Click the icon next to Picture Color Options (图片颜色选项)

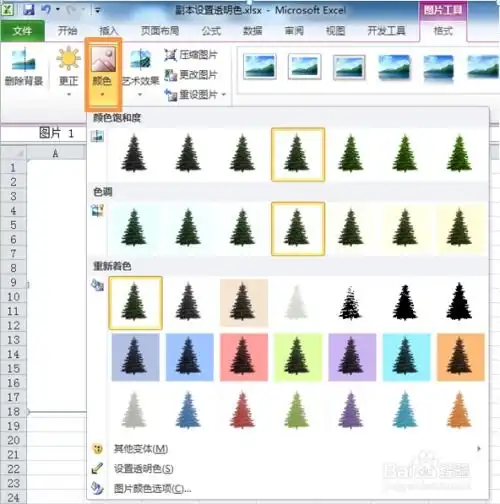(x=97, y=488)
